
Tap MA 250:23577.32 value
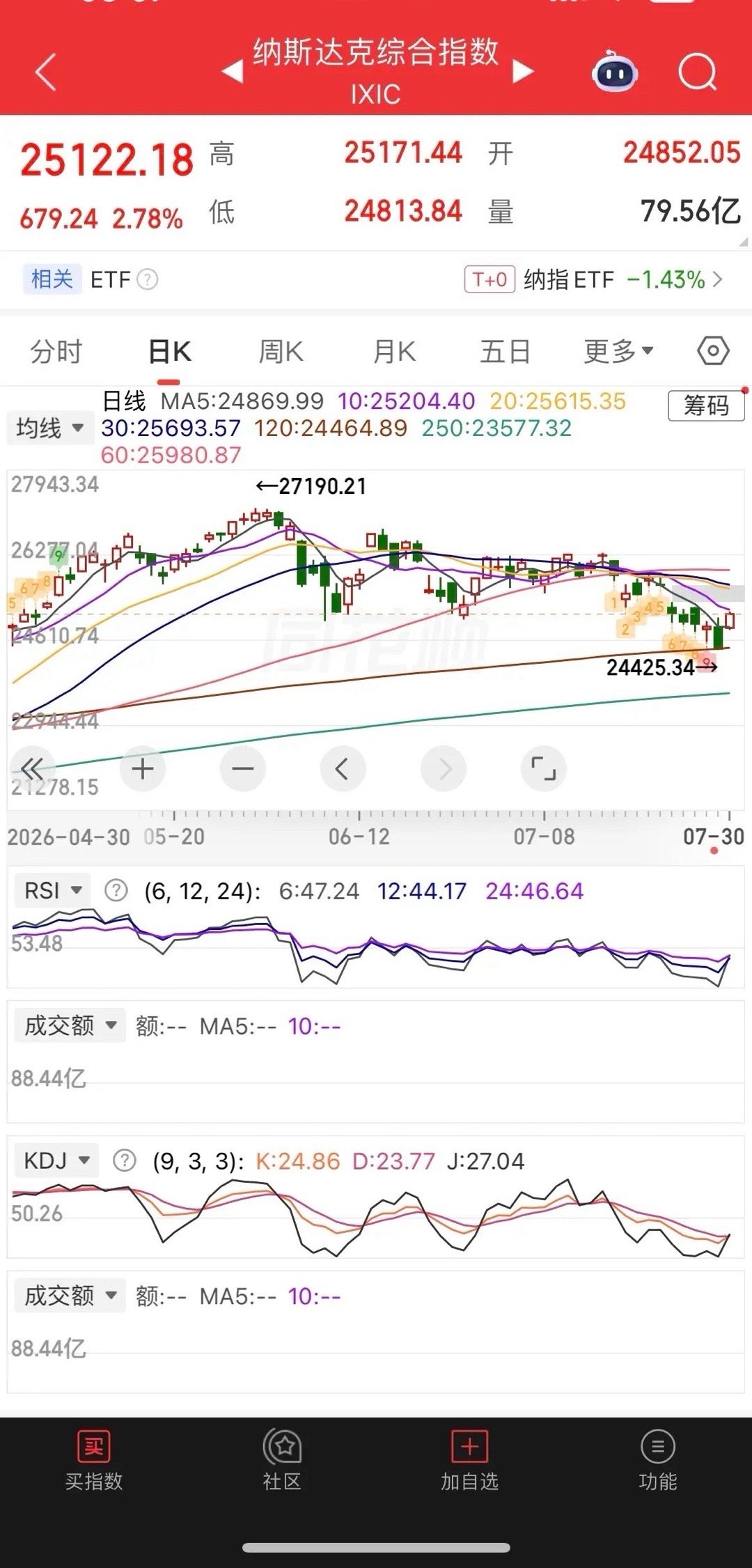point(496,428)
